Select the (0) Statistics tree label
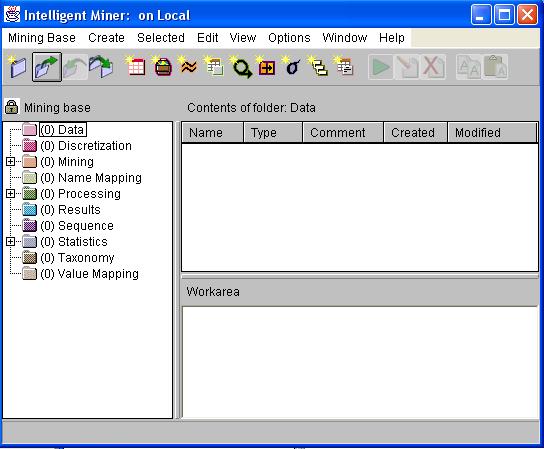 coord(74,242)
